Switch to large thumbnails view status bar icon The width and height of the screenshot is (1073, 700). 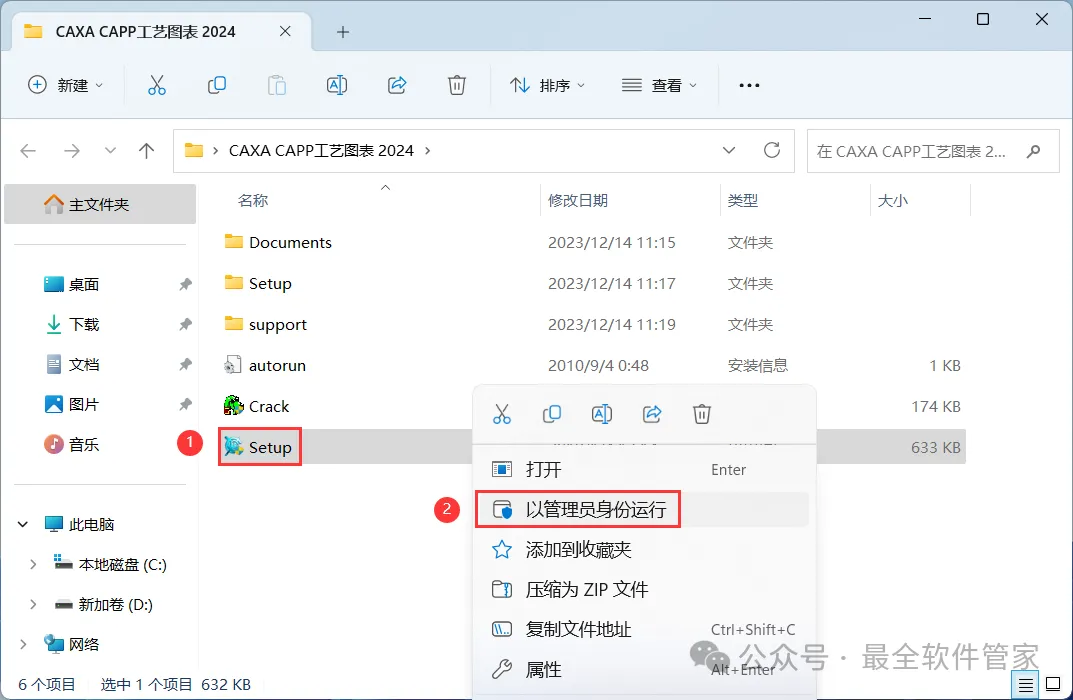[x=1053, y=684]
